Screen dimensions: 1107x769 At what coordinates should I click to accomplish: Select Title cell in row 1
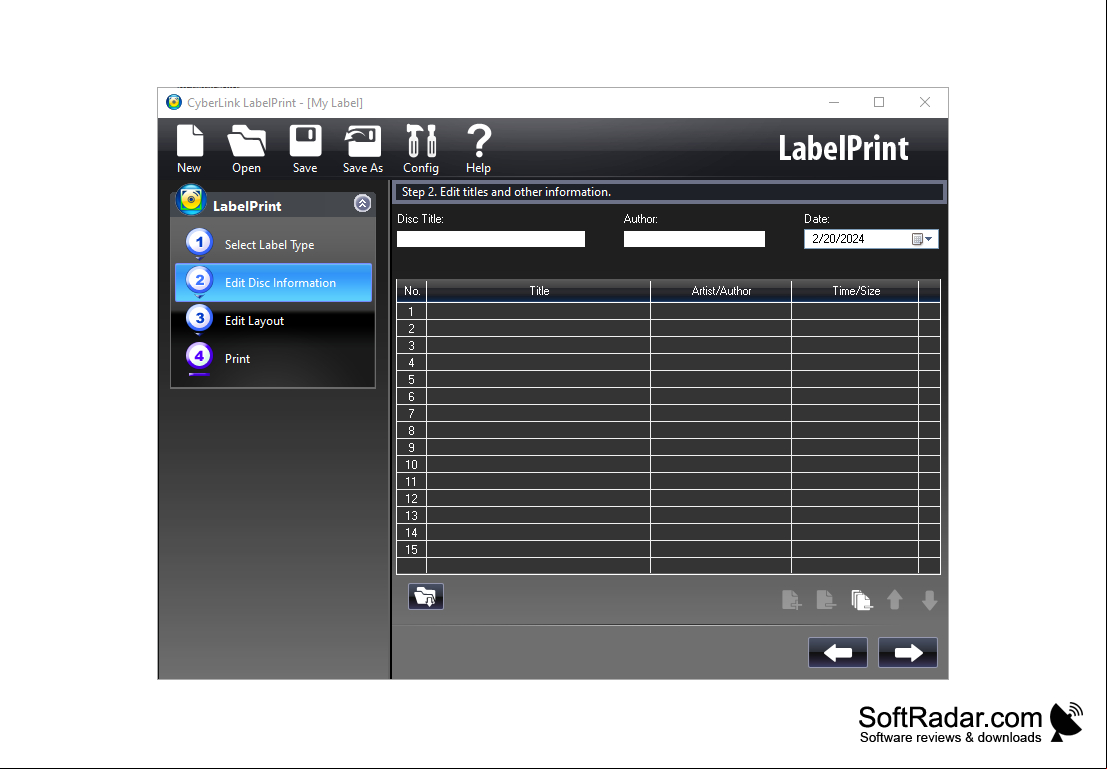[539, 311]
